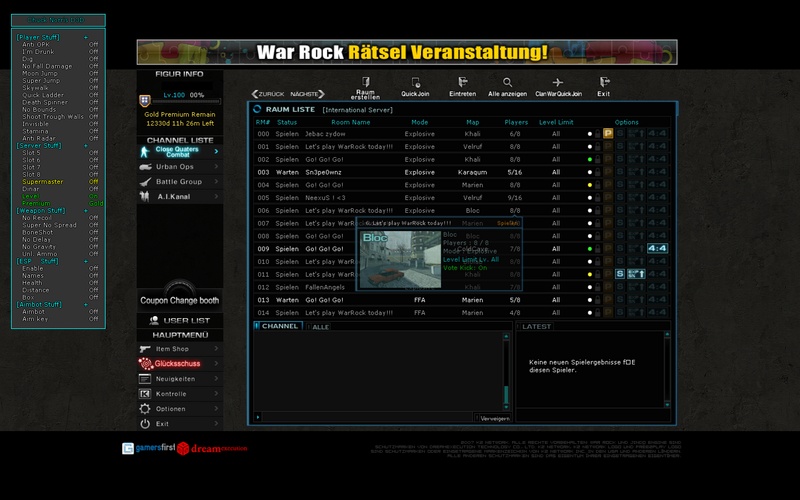This screenshot has width=800, height=500.
Task: Click the chat panel vertical scrollbar
Action: [x=506, y=371]
